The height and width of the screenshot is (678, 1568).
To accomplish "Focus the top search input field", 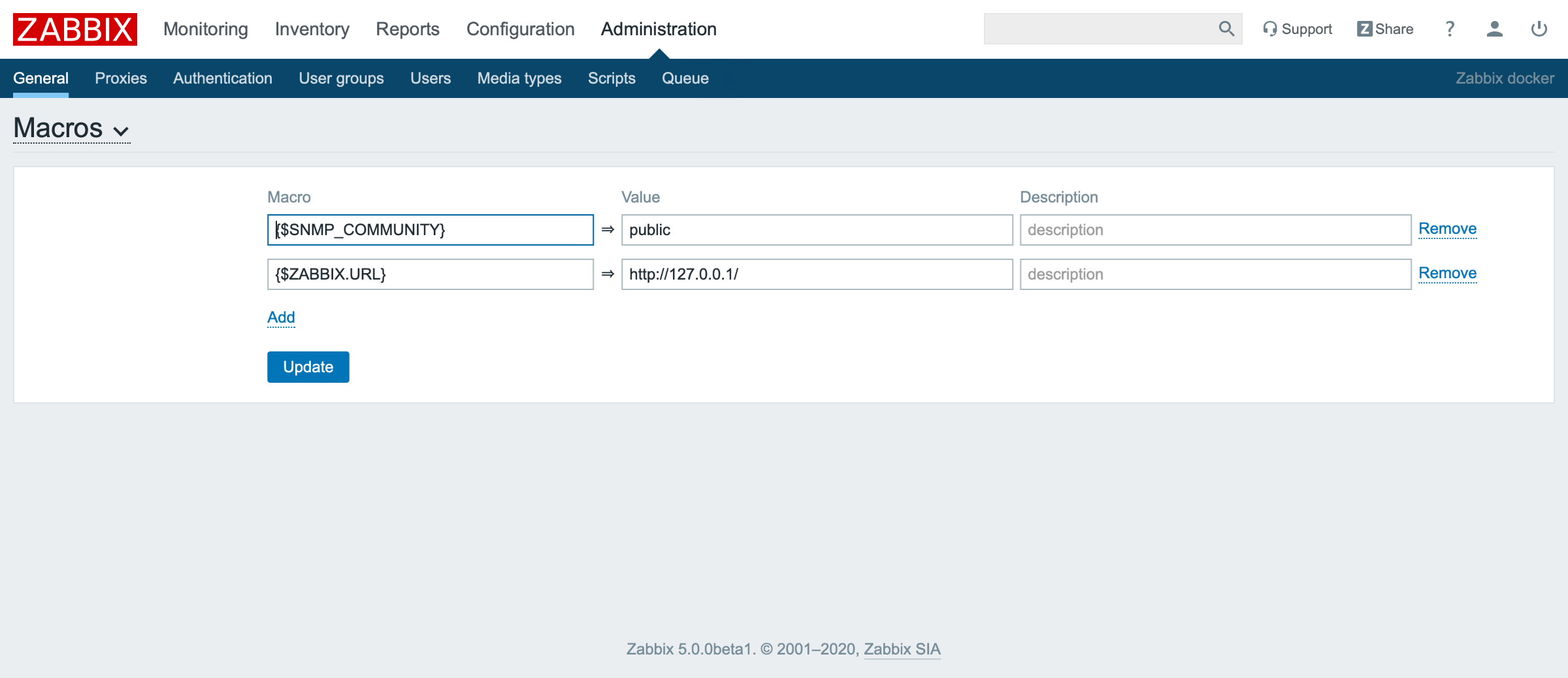I will (x=1098, y=29).
